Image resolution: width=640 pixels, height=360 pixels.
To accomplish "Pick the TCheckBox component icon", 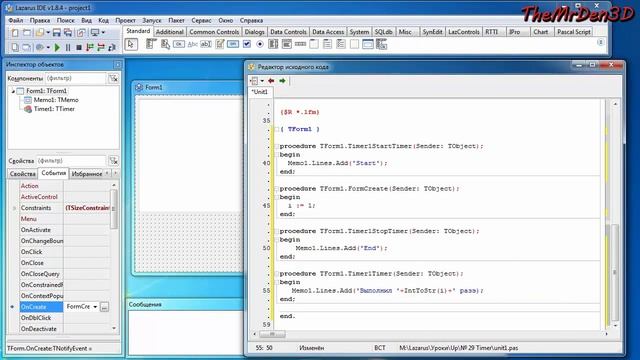I will [247, 44].
